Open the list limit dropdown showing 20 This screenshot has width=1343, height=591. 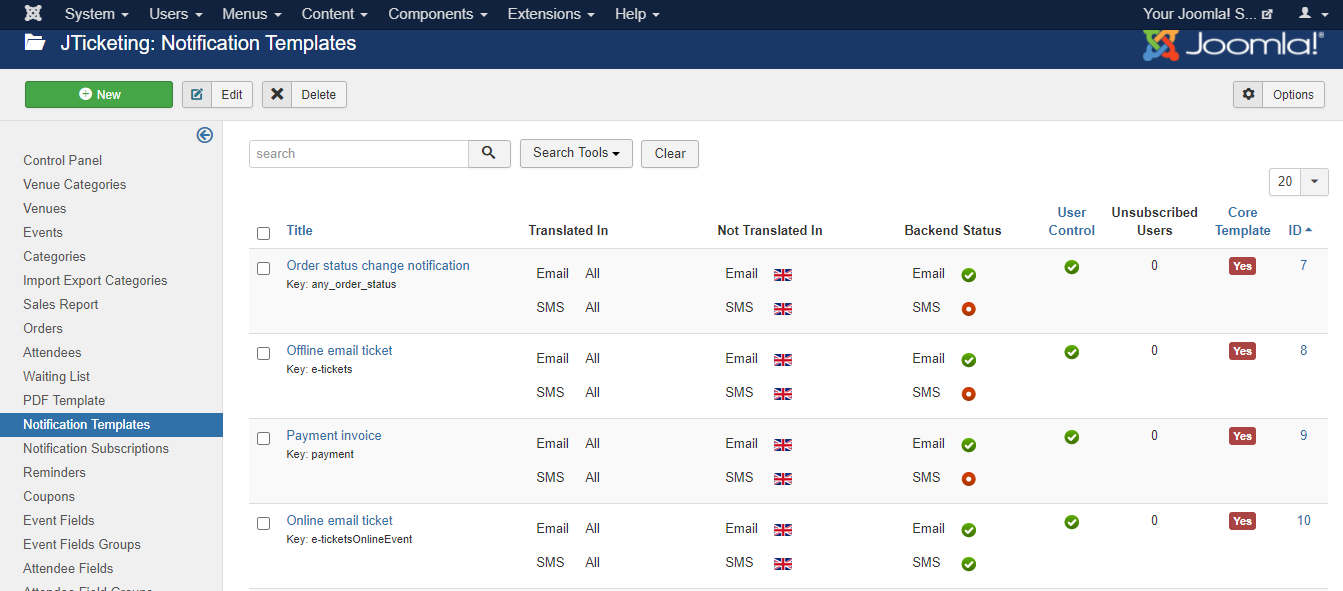(1298, 182)
